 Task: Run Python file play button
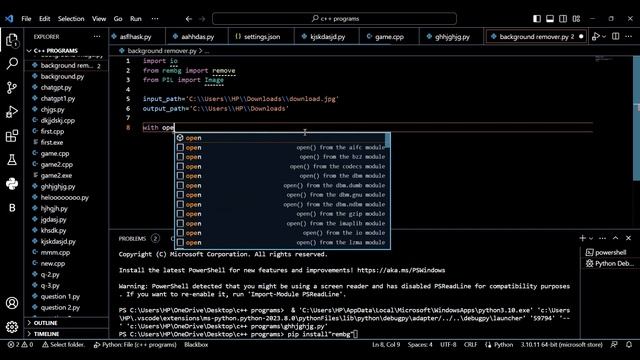(596, 37)
